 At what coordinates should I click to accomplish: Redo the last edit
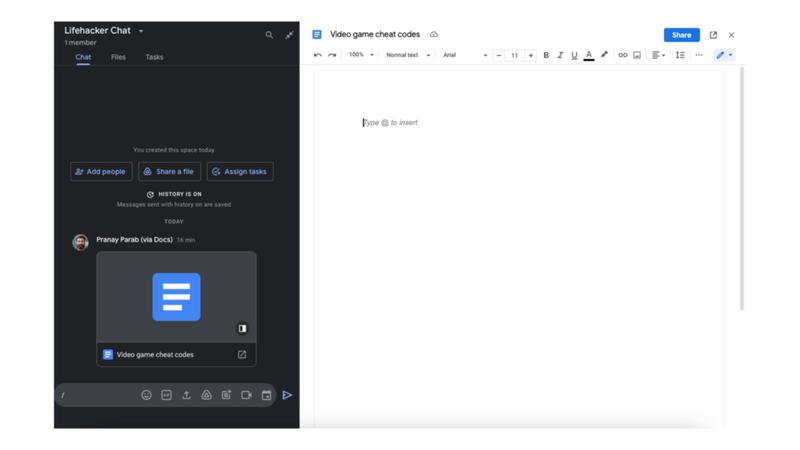click(332, 55)
